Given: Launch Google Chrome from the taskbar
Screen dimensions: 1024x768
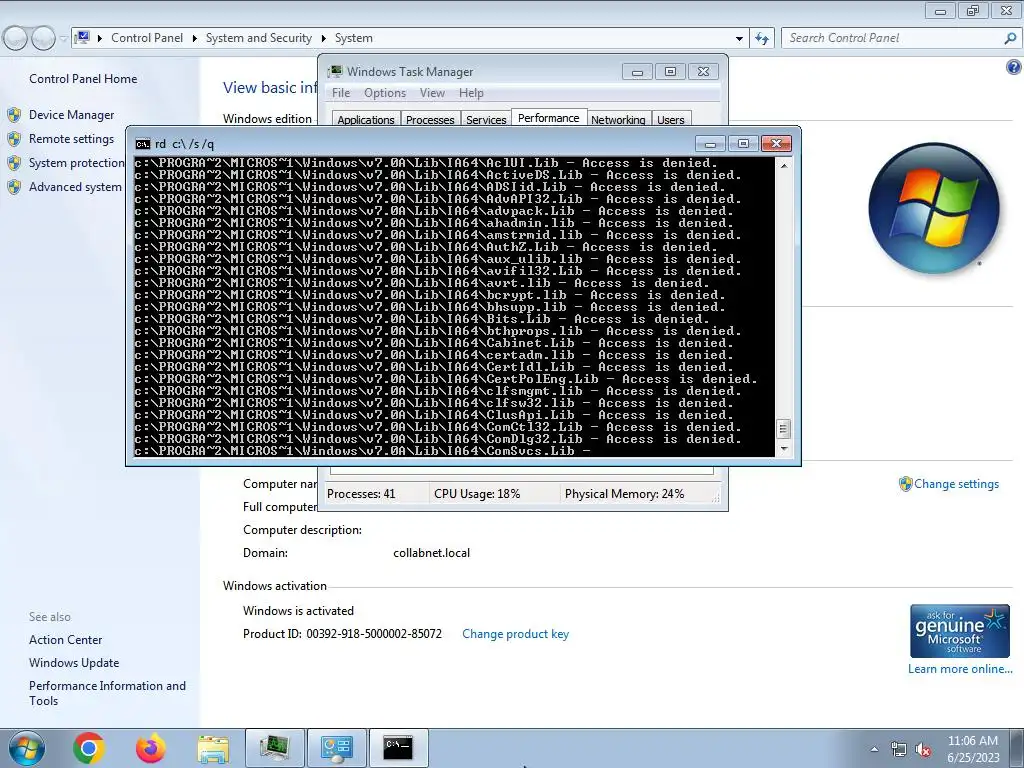Looking at the screenshot, I should coord(88,748).
